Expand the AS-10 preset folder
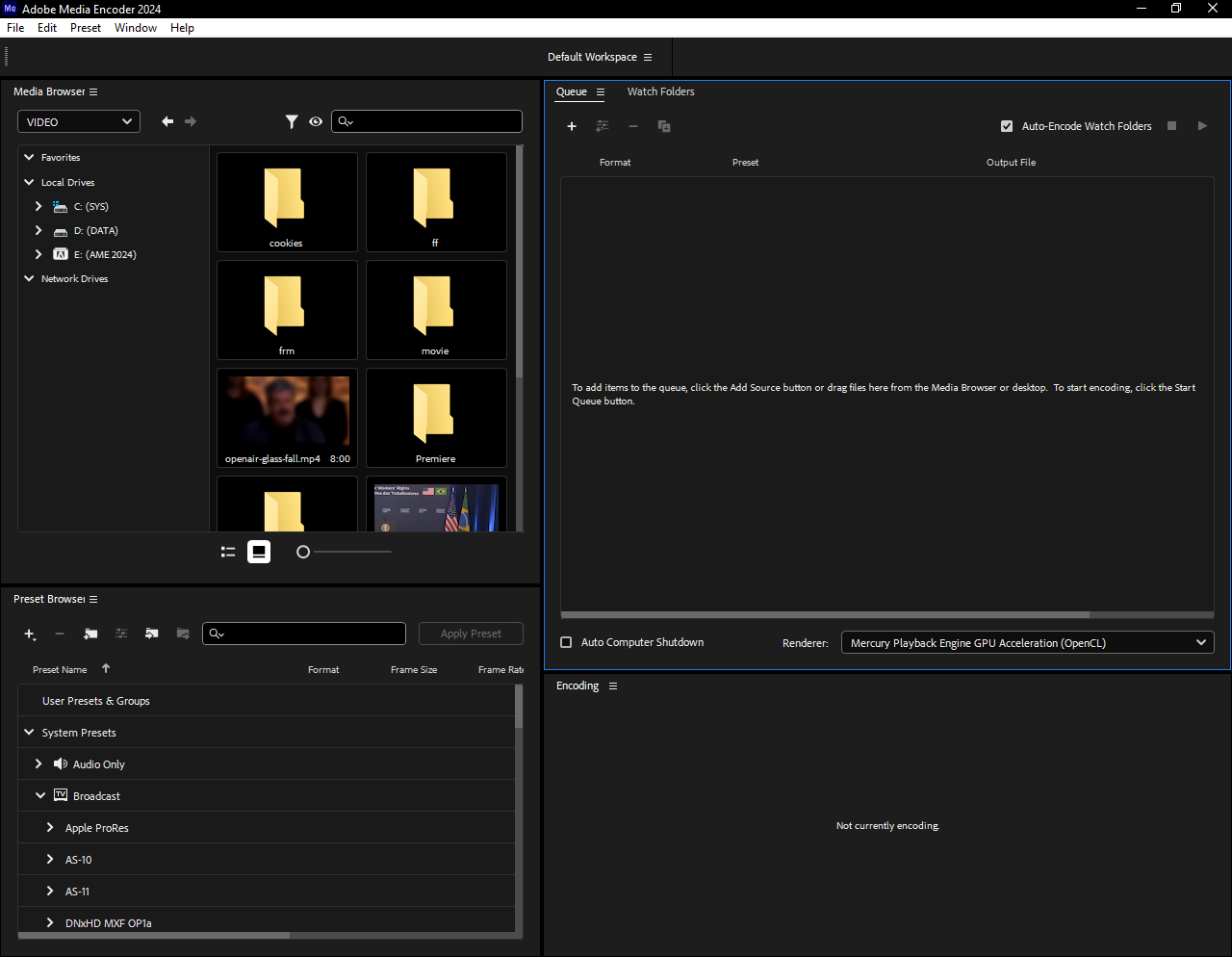The width and height of the screenshot is (1232, 957). tap(50, 859)
